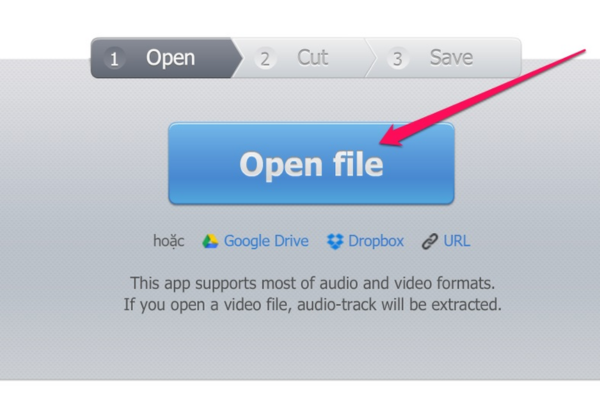Image resolution: width=600 pixels, height=400 pixels.
Task: Select the Save step tab
Action: point(444,58)
